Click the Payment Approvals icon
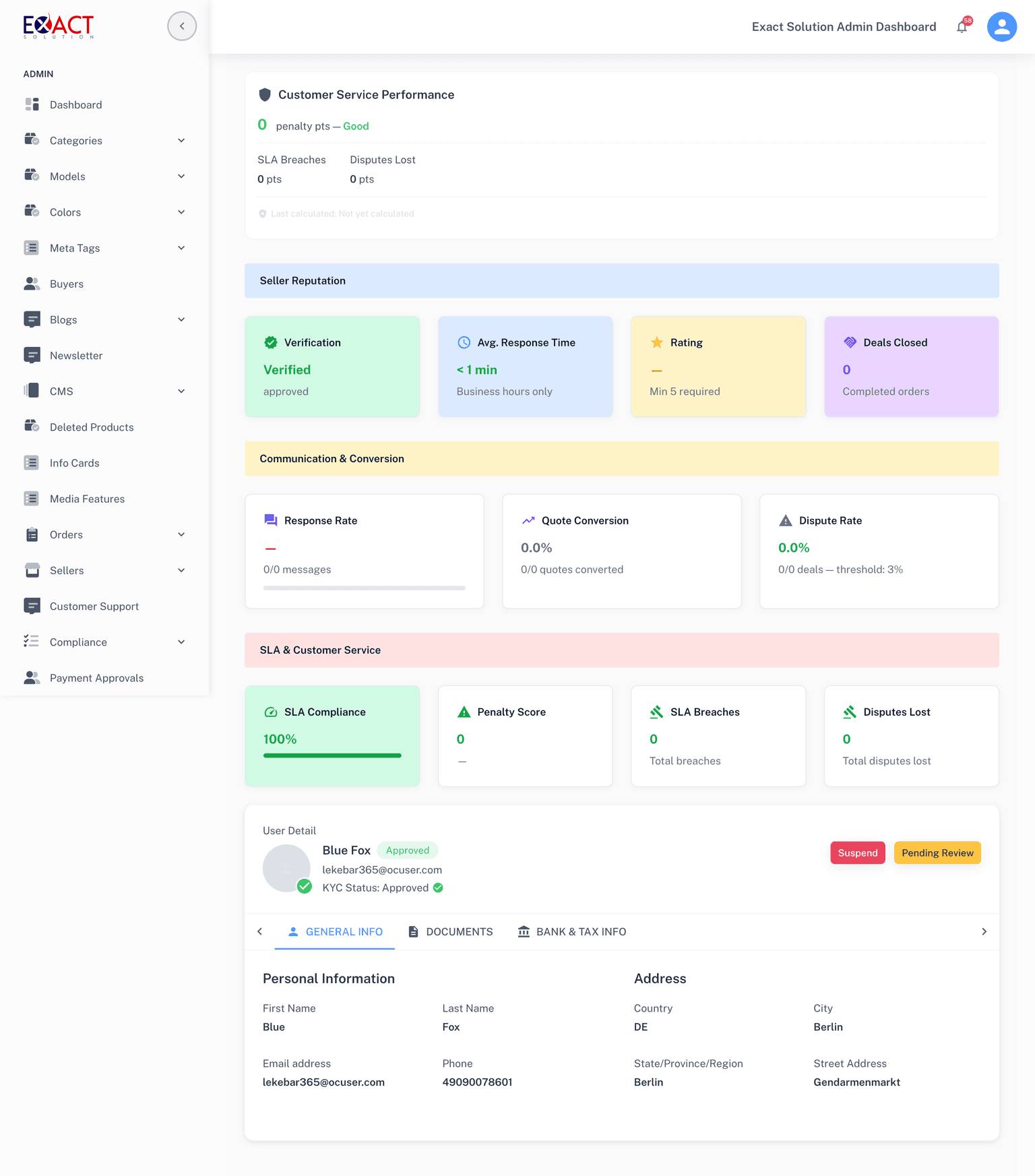Screen dimensions: 1035x1176 point(32,677)
